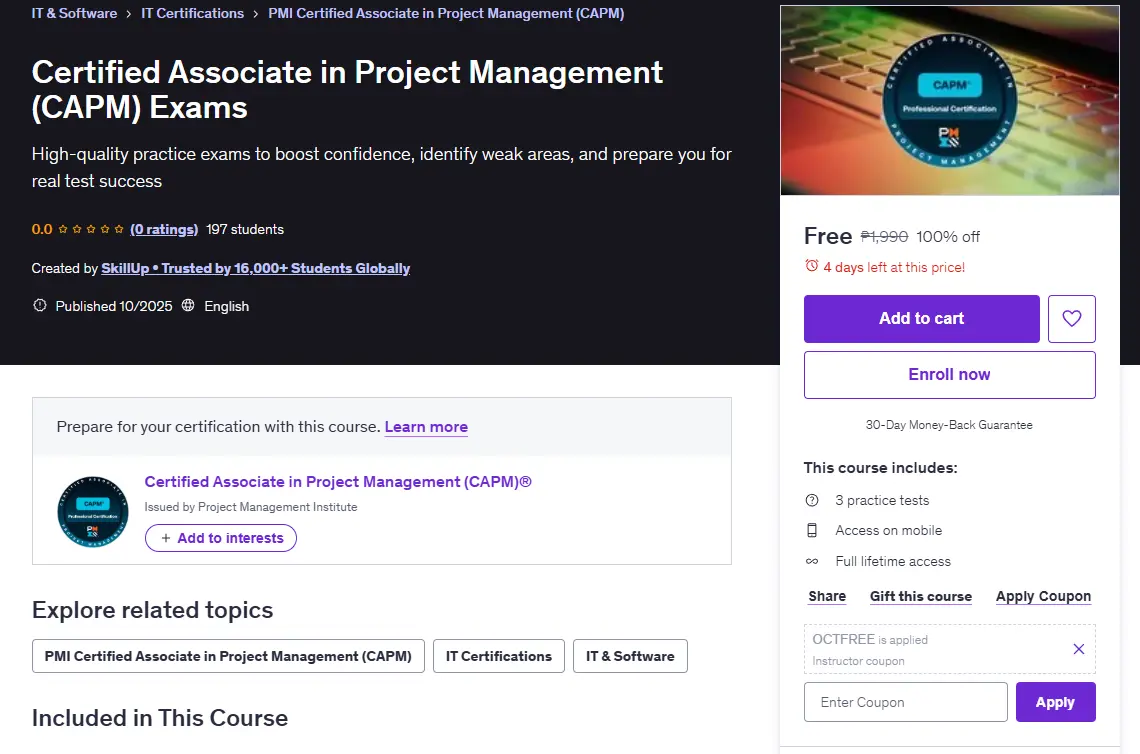1140x754 pixels.
Task: Open the course preview image
Action: coord(950,100)
